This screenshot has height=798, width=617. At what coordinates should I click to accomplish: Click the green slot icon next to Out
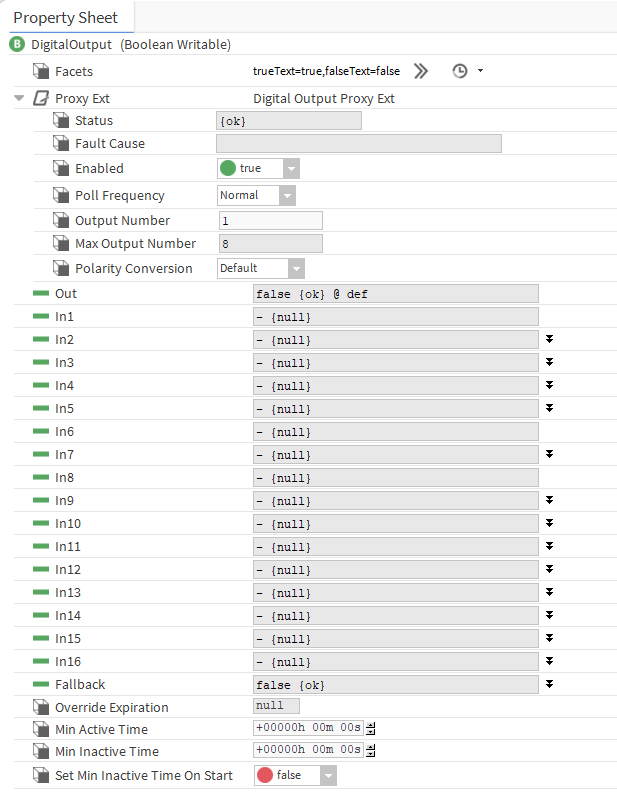41,294
